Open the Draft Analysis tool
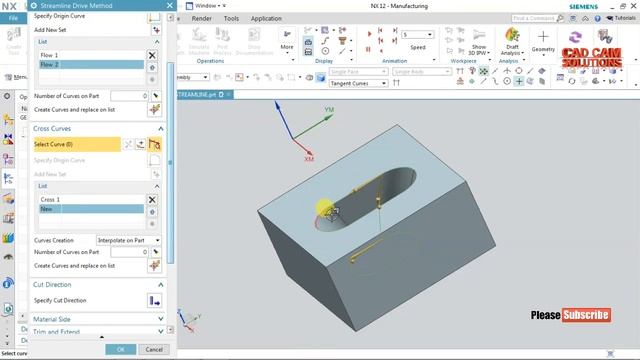The image size is (640, 360). pyautogui.click(x=512, y=41)
